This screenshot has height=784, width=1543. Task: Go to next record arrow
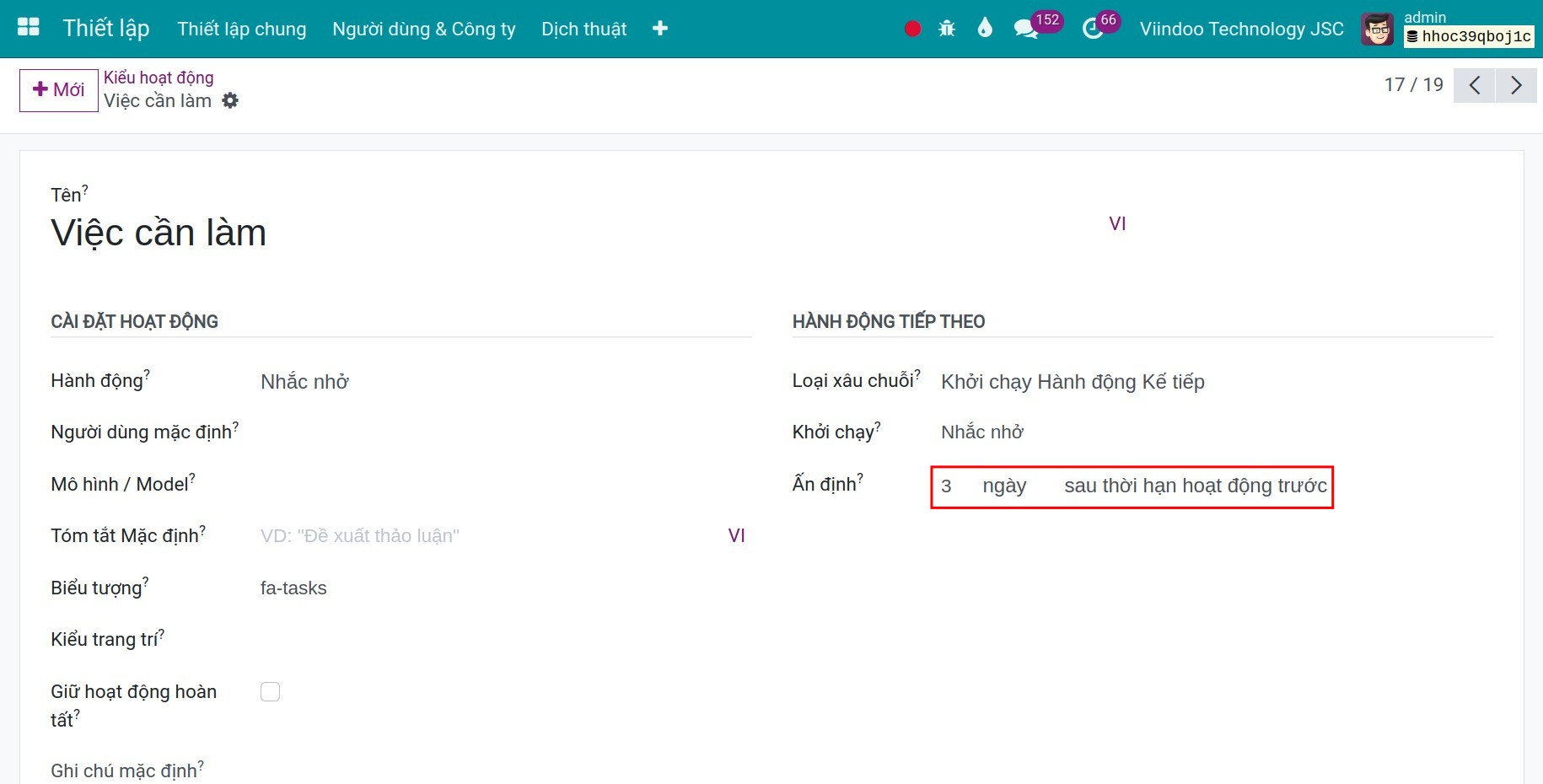coord(1516,85)
